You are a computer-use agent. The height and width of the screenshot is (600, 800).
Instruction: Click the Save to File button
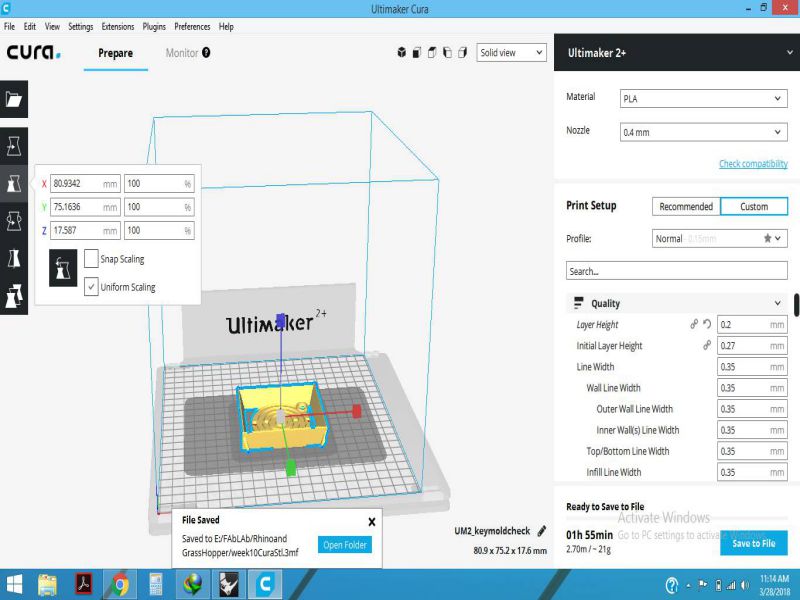pyautogui.click(x=754, y=543)
